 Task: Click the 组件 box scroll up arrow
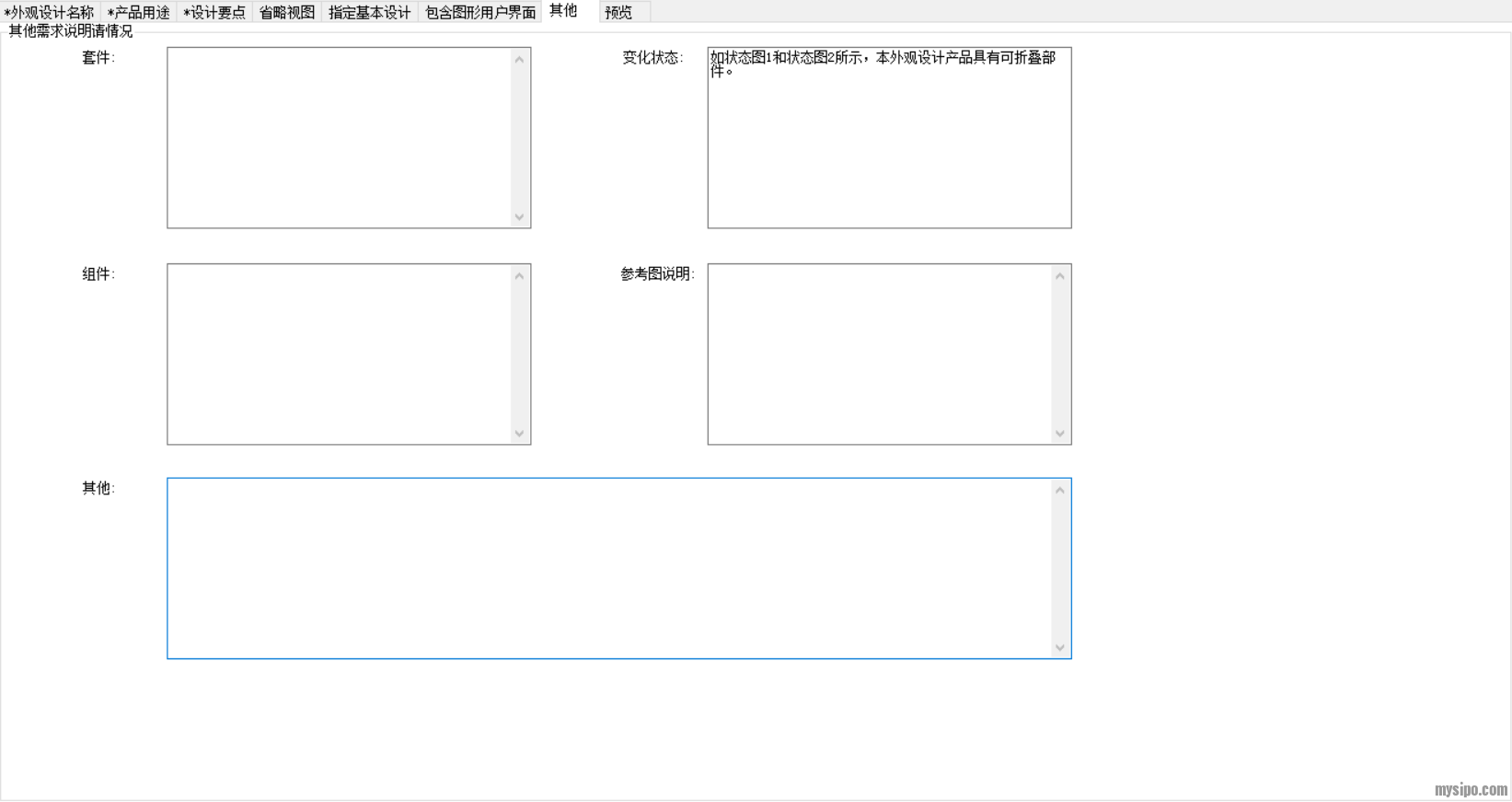520,276
